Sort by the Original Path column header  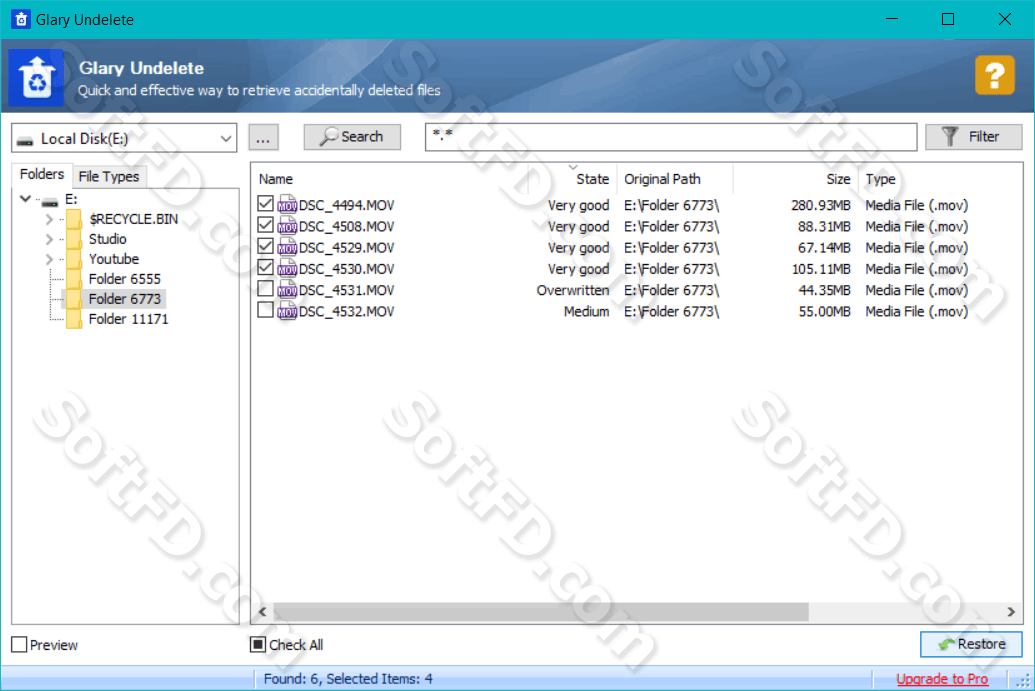coord(662,179)
